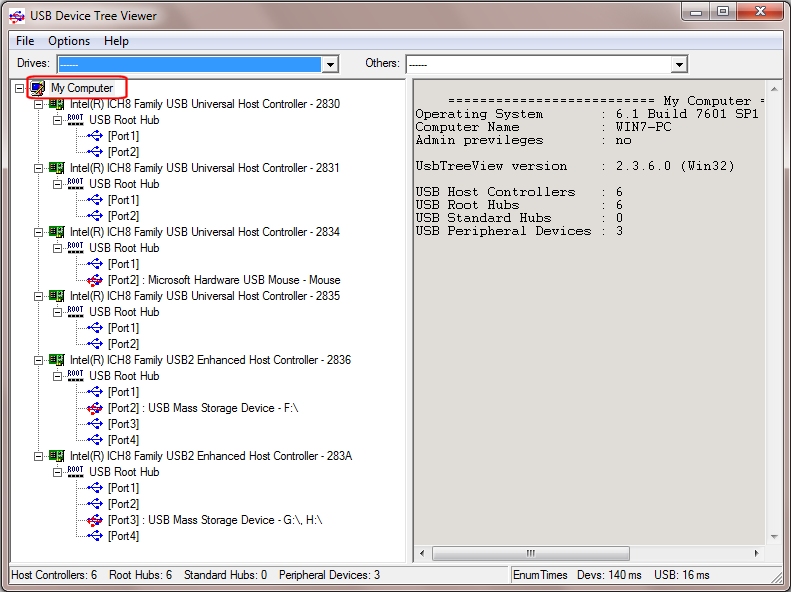Select [Port2] under controller 283A

tap(123, 505)
